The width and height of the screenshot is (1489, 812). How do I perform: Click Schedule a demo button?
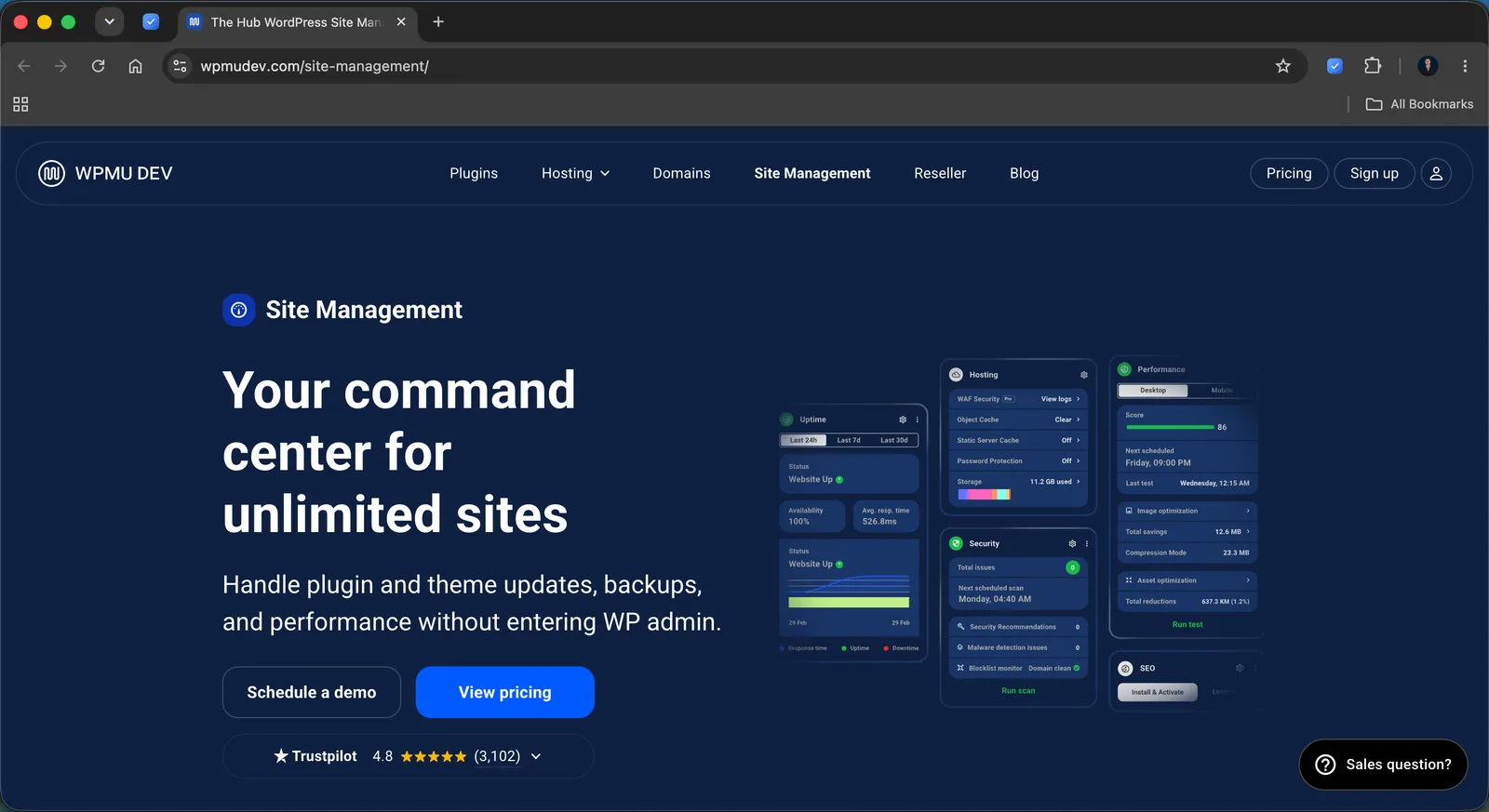312,692
